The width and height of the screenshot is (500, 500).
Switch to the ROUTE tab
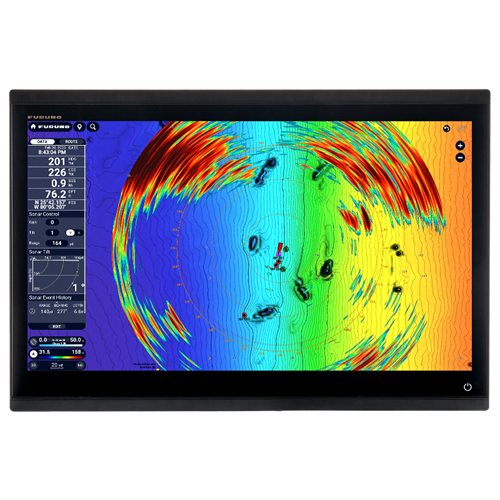71,142
